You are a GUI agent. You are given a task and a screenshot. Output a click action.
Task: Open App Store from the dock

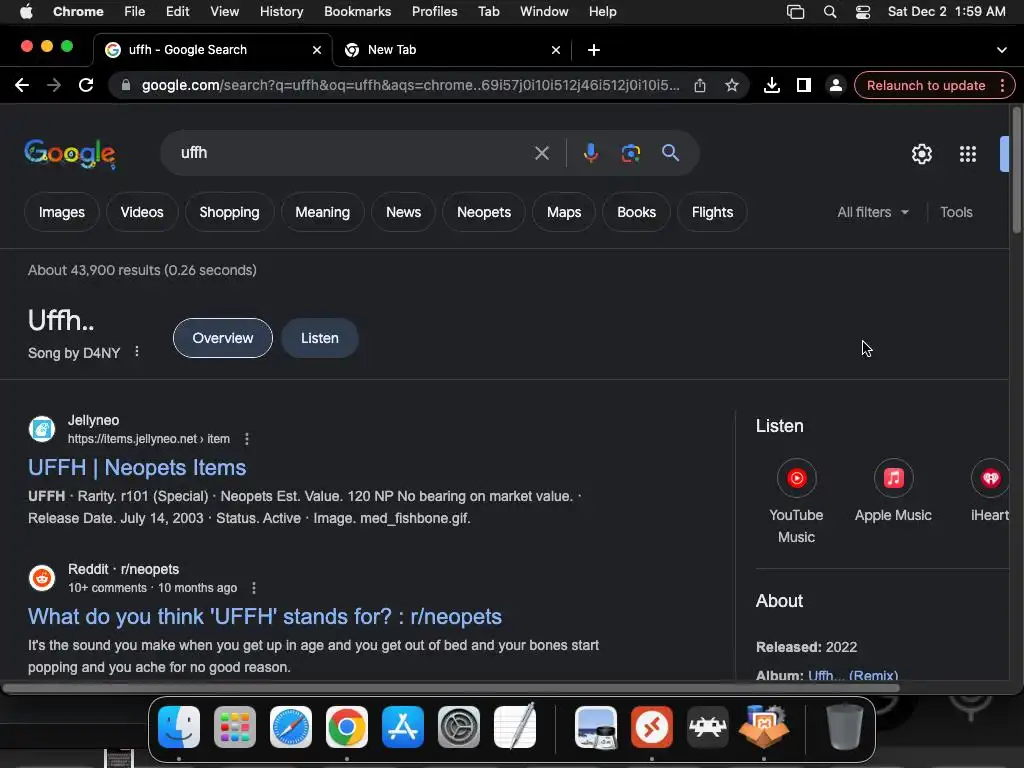coord(402,727)
